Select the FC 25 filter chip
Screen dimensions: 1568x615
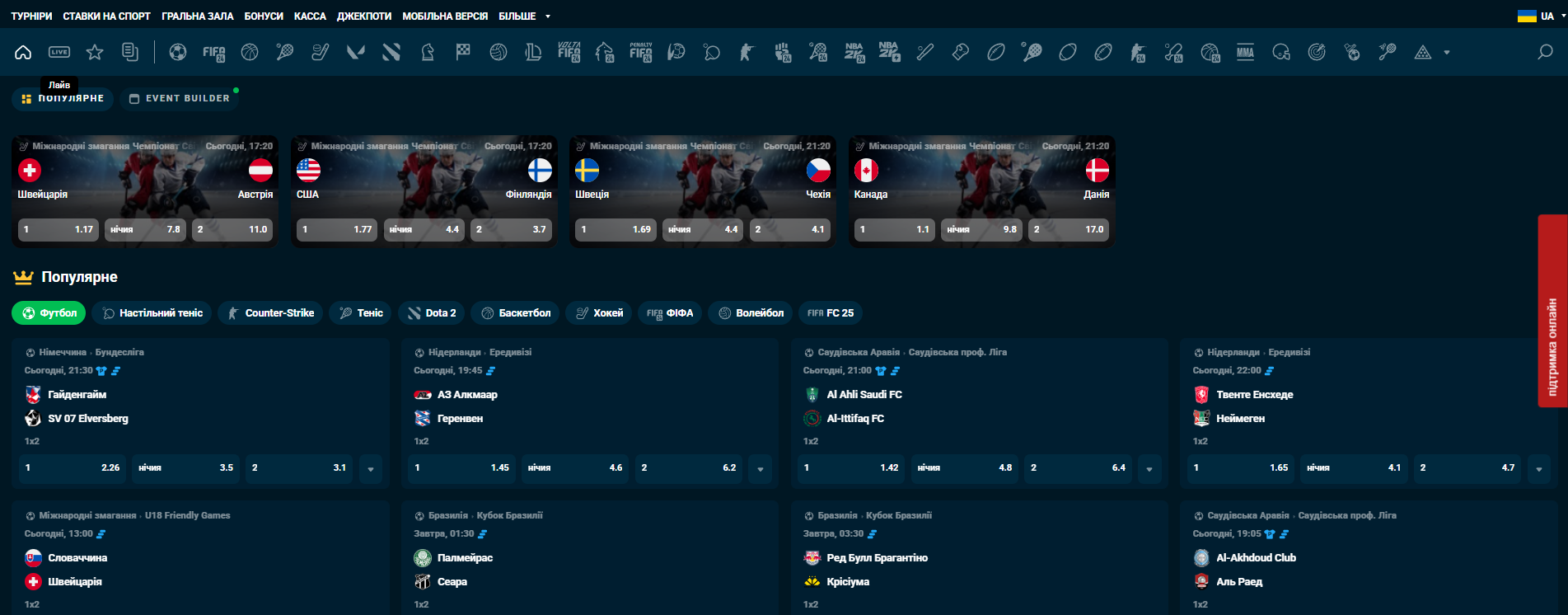(831, 313)
